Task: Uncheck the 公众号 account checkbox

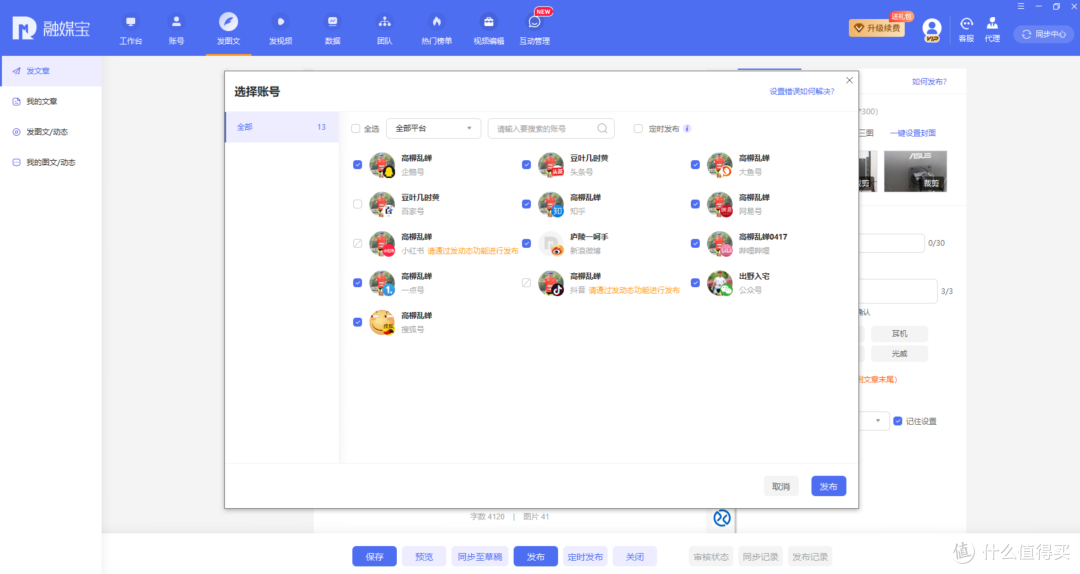Action: [x=695, y=283]
